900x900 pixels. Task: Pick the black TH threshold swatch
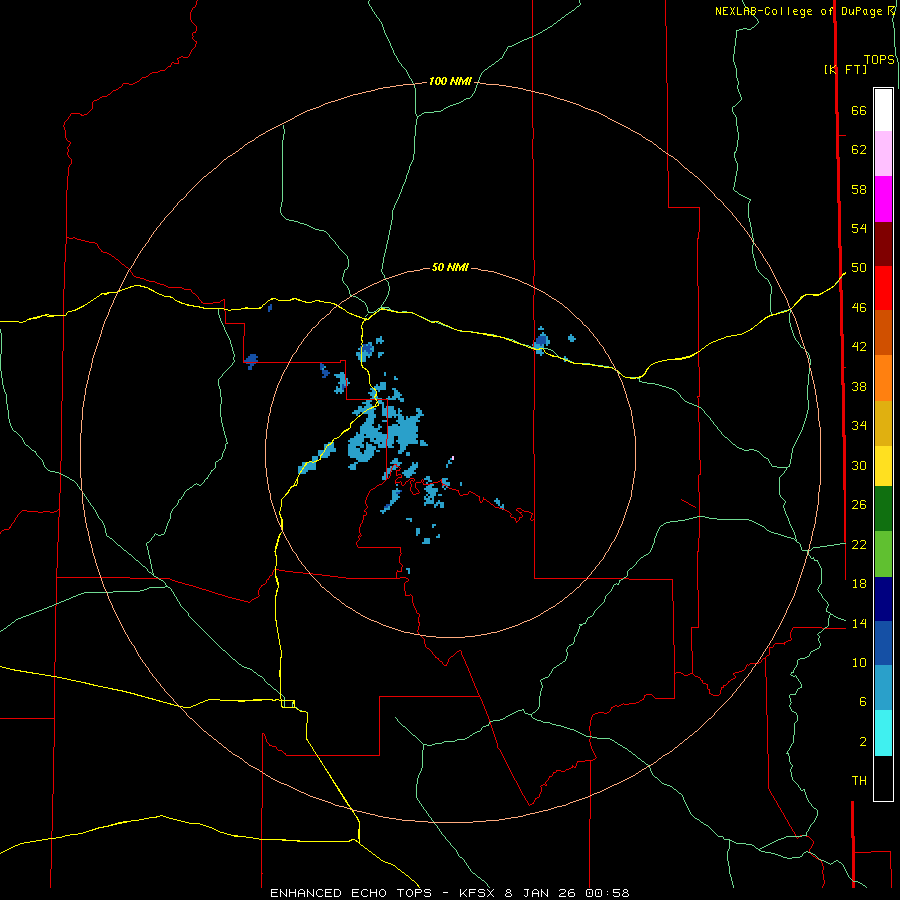(x=883, y=778)
